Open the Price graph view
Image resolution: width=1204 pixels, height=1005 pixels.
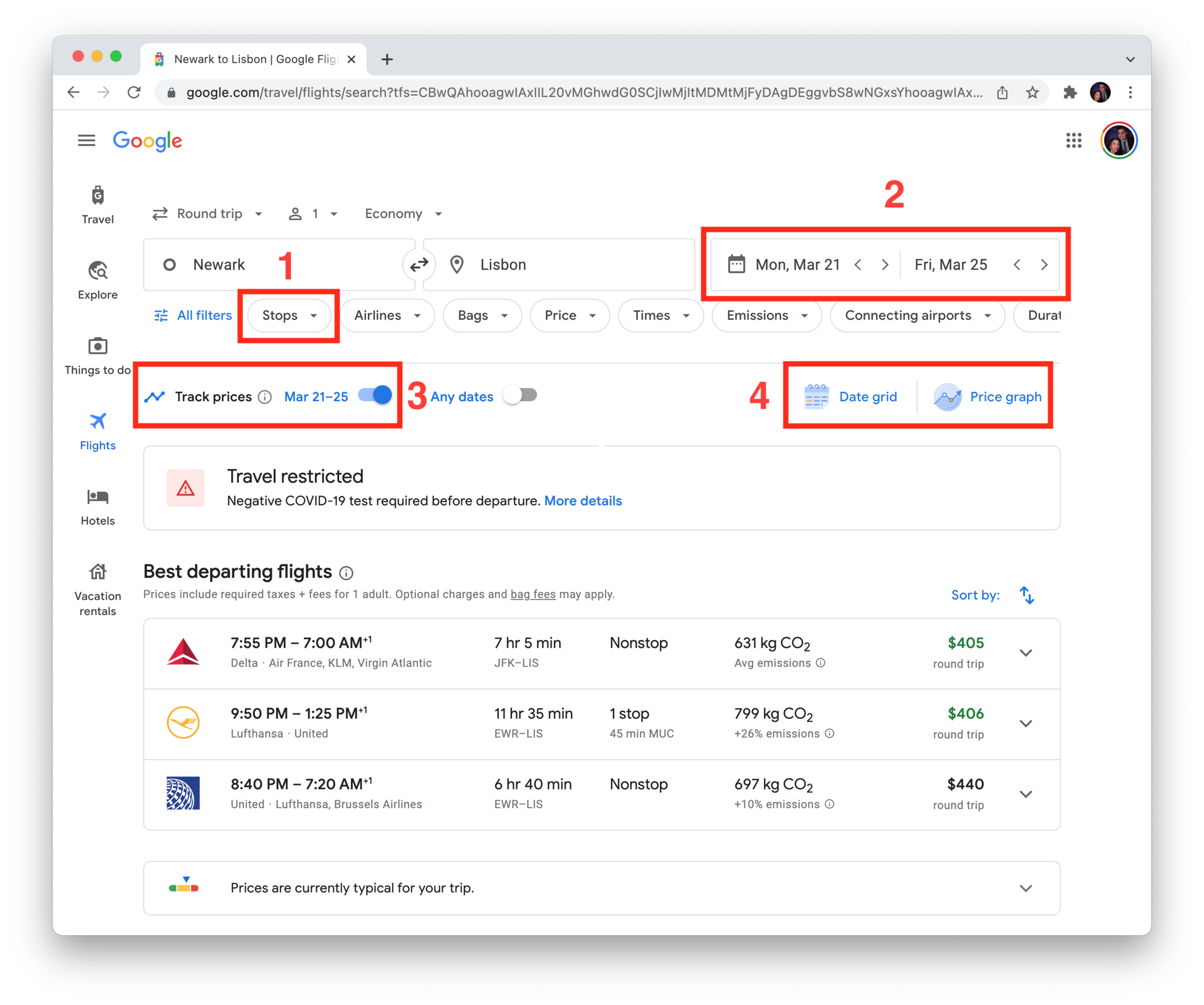click(x=988, y=397)
